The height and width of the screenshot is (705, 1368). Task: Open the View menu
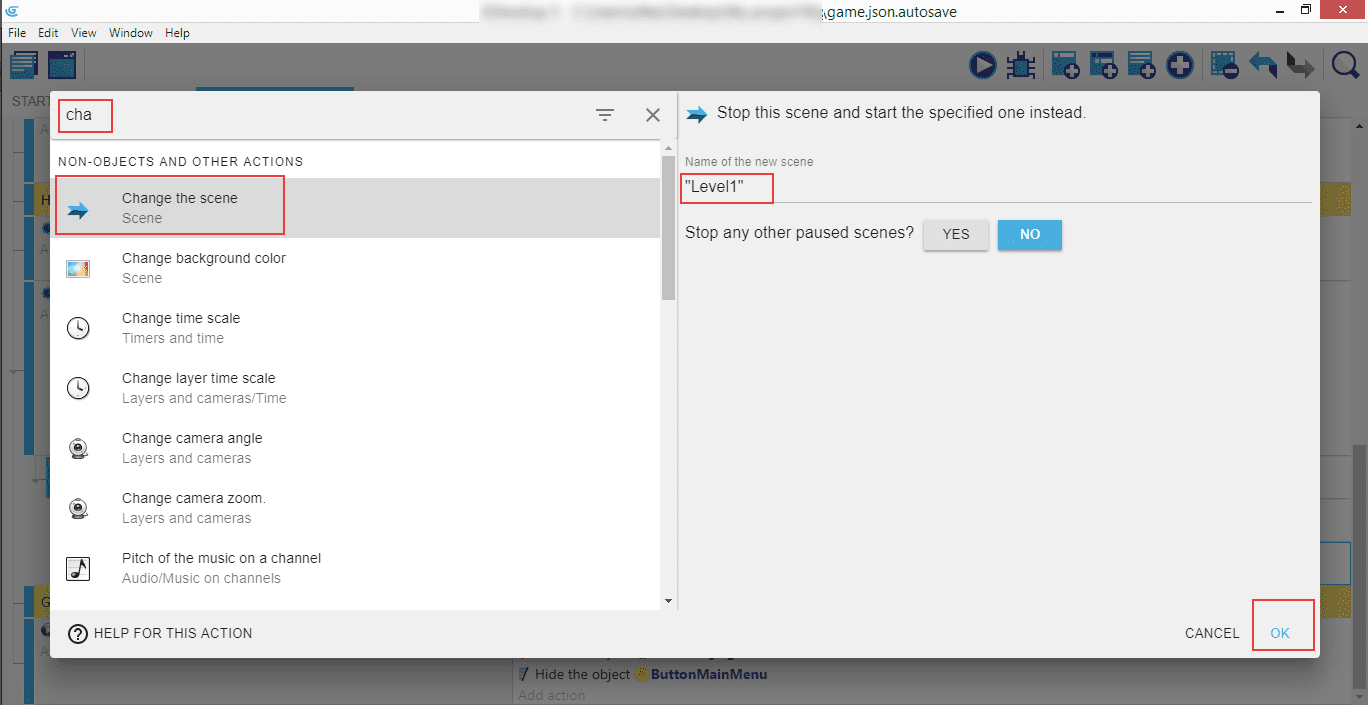coord(84,33)
